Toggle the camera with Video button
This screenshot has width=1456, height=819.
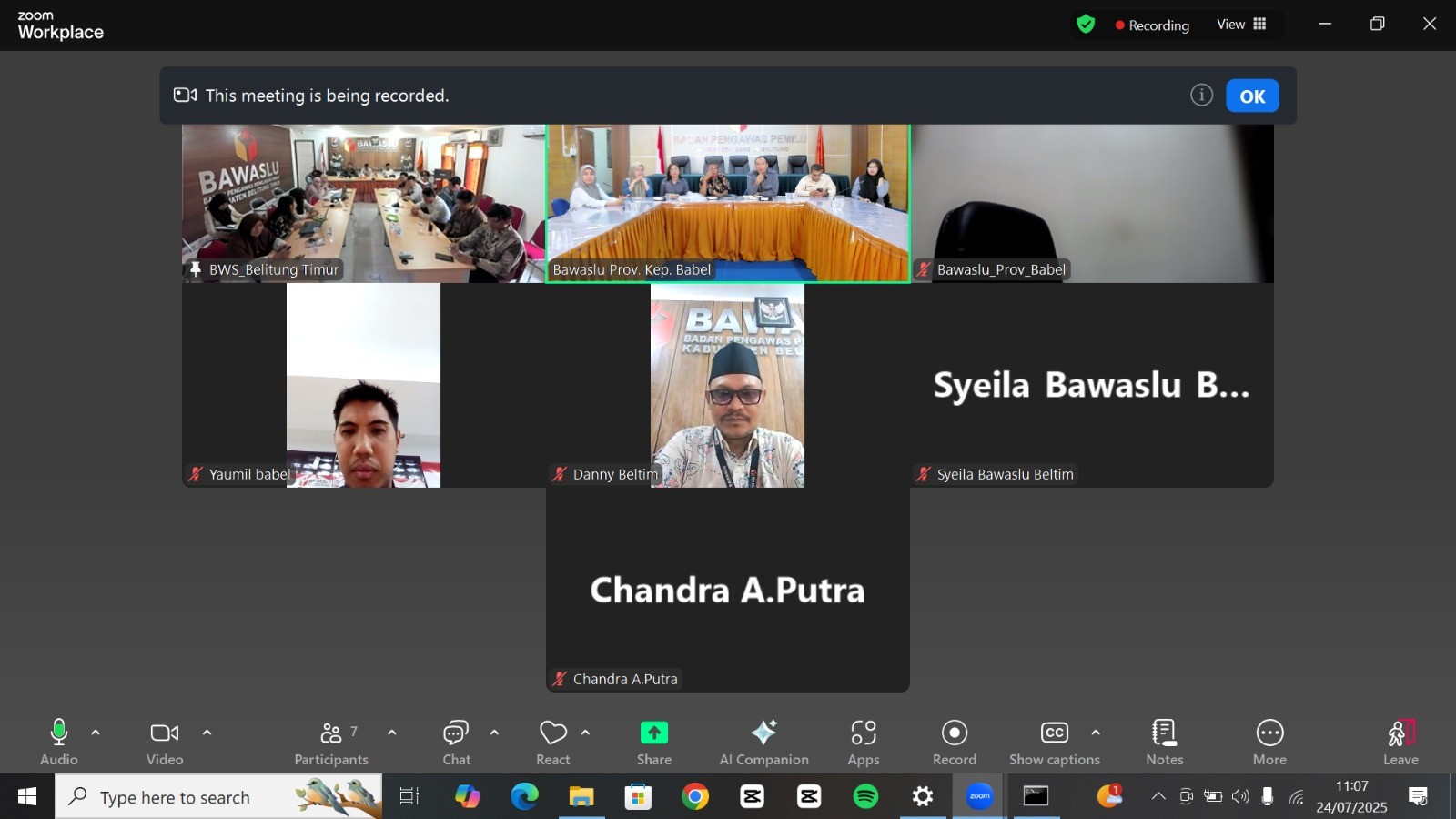(x=165, y=742)
